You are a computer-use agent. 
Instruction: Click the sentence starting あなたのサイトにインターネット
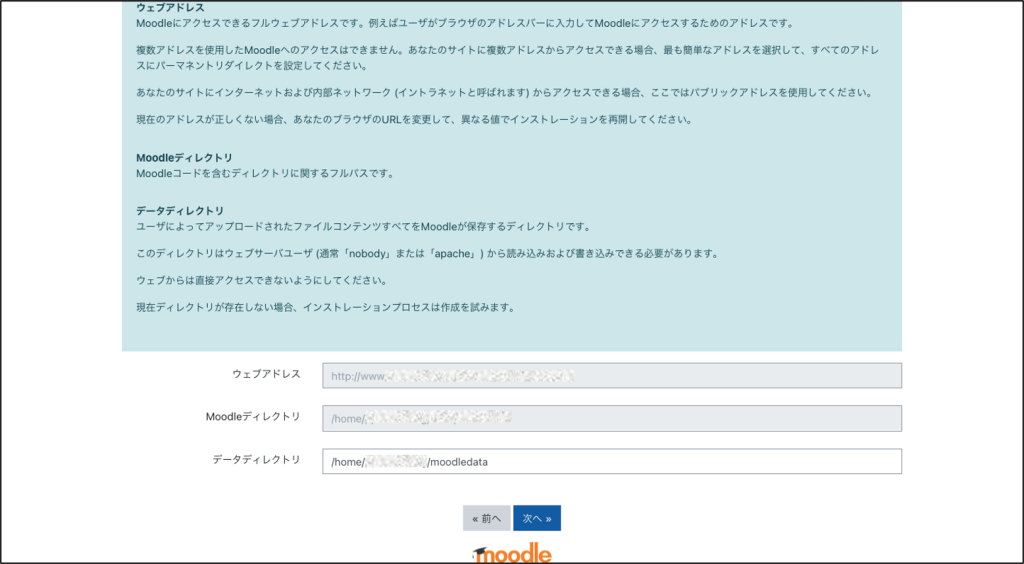point(504,93)
